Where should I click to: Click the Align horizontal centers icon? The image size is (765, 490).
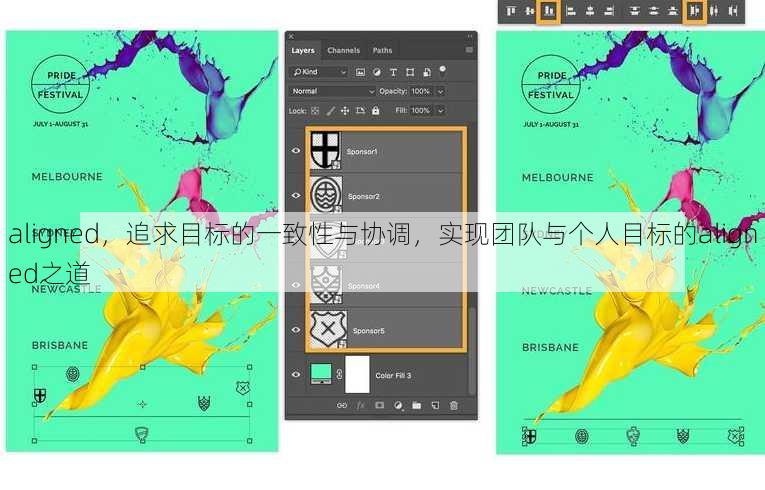click(x=590, y=11)
